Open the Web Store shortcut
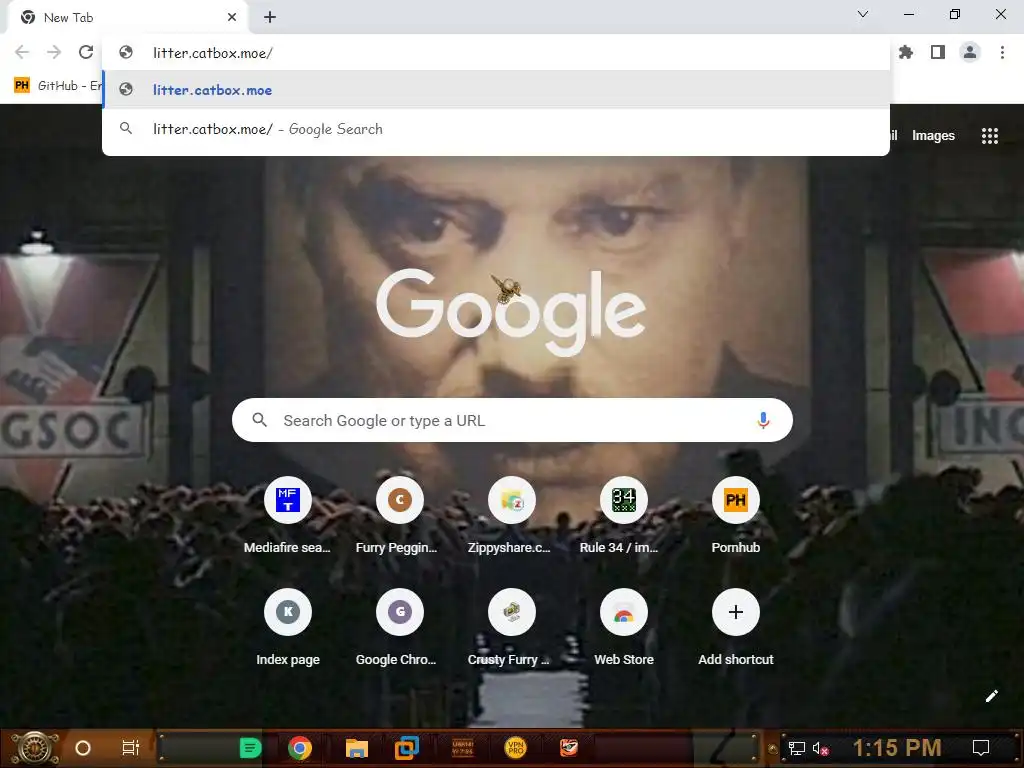The height and width of the screenshot is (768, 1024). click(x=624, y=628)
